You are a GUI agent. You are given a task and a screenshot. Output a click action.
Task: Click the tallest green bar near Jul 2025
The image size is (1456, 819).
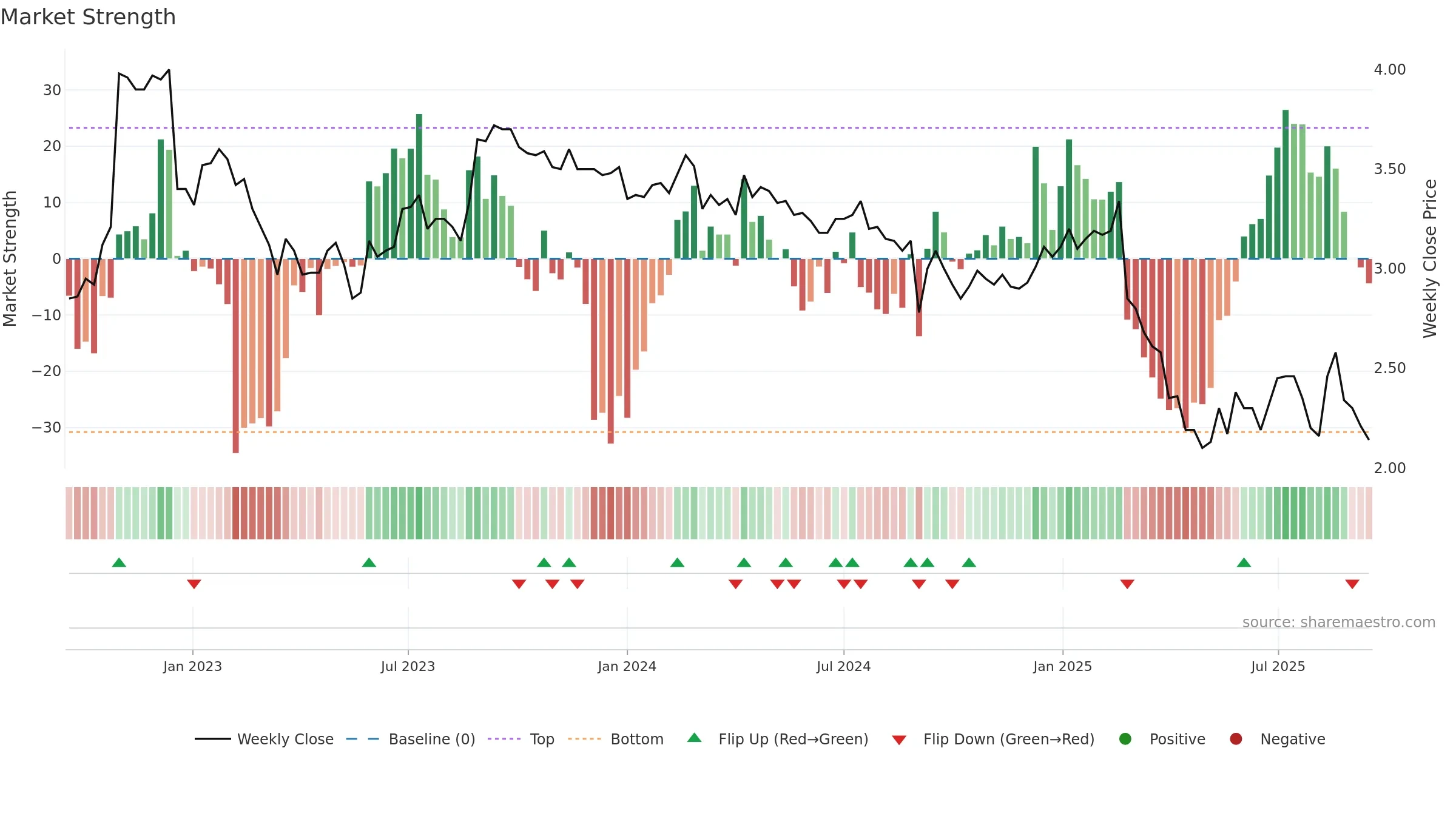point(1286,184)
